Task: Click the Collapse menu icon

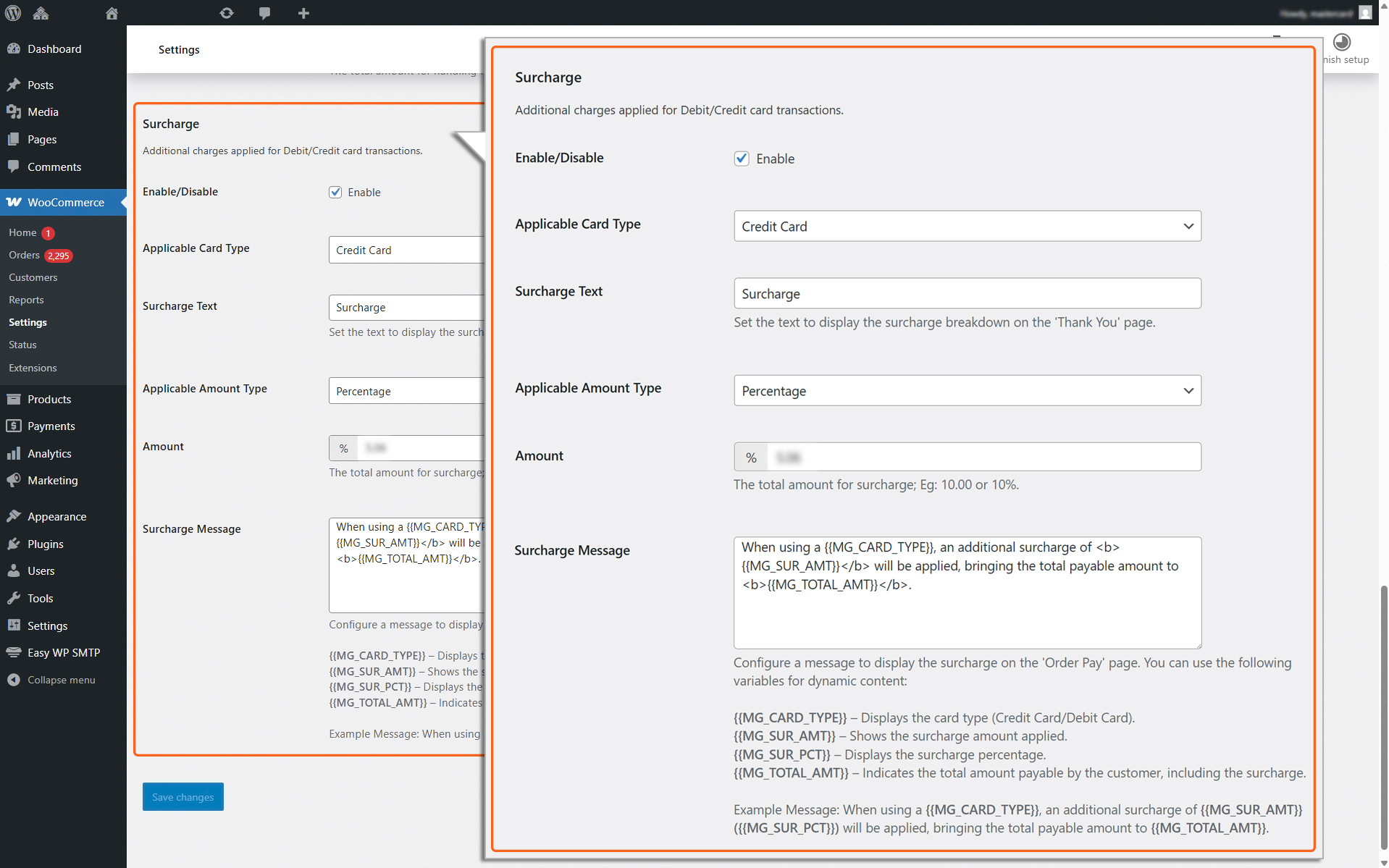Action: (14, 680)
